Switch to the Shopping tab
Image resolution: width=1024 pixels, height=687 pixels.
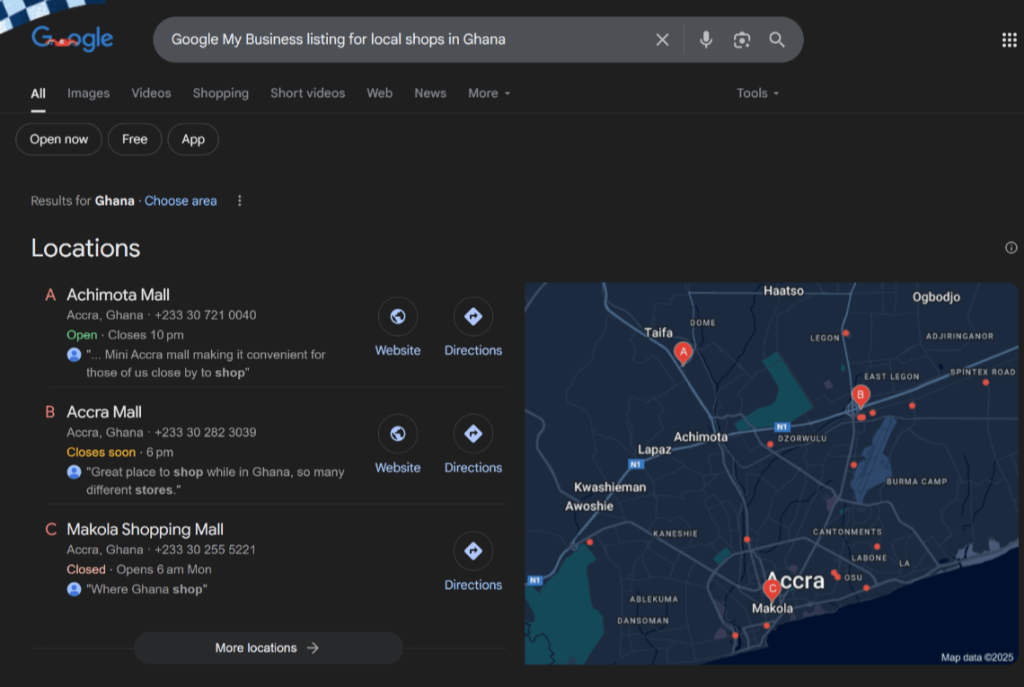[x=221, y=93]
